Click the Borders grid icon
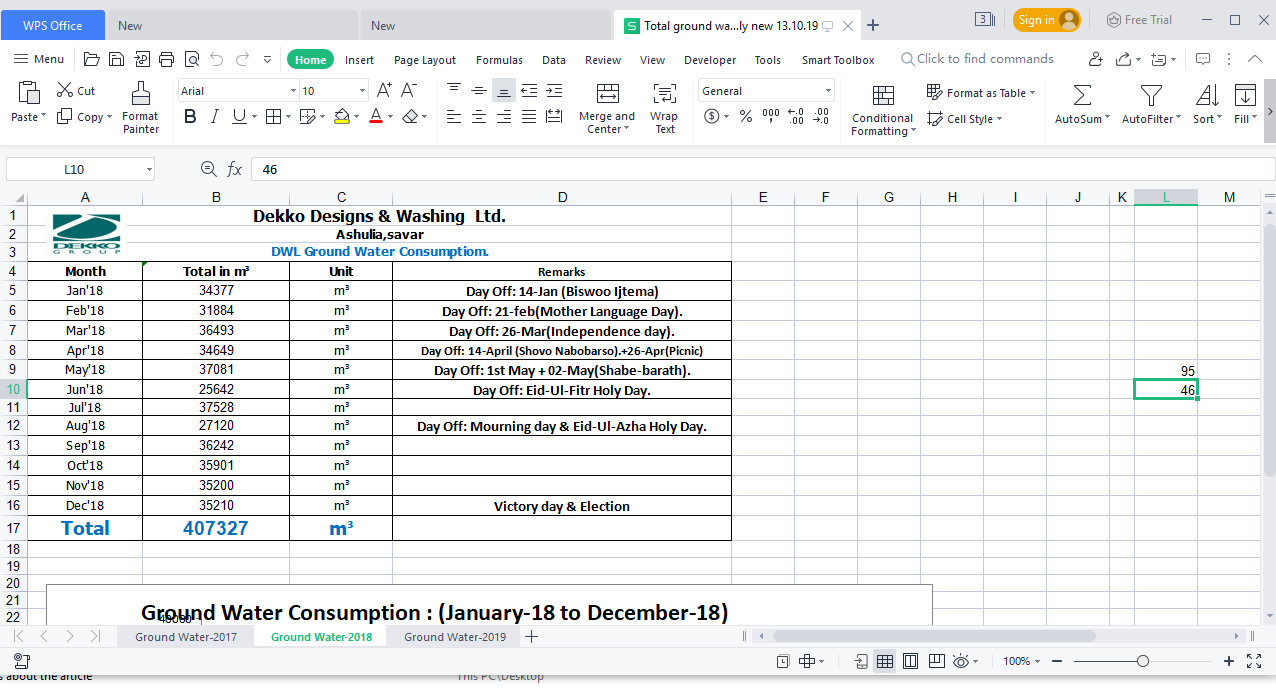 [273, 117]
